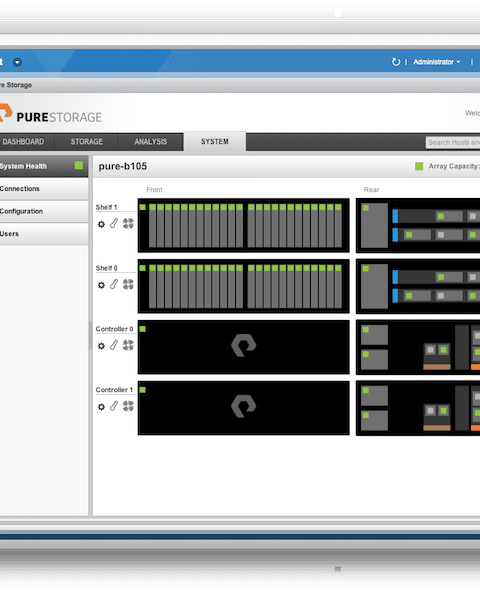
Task: Click Shelf 1 rear upper IO module
Action: pyautogui.click(x=436, y=216)
